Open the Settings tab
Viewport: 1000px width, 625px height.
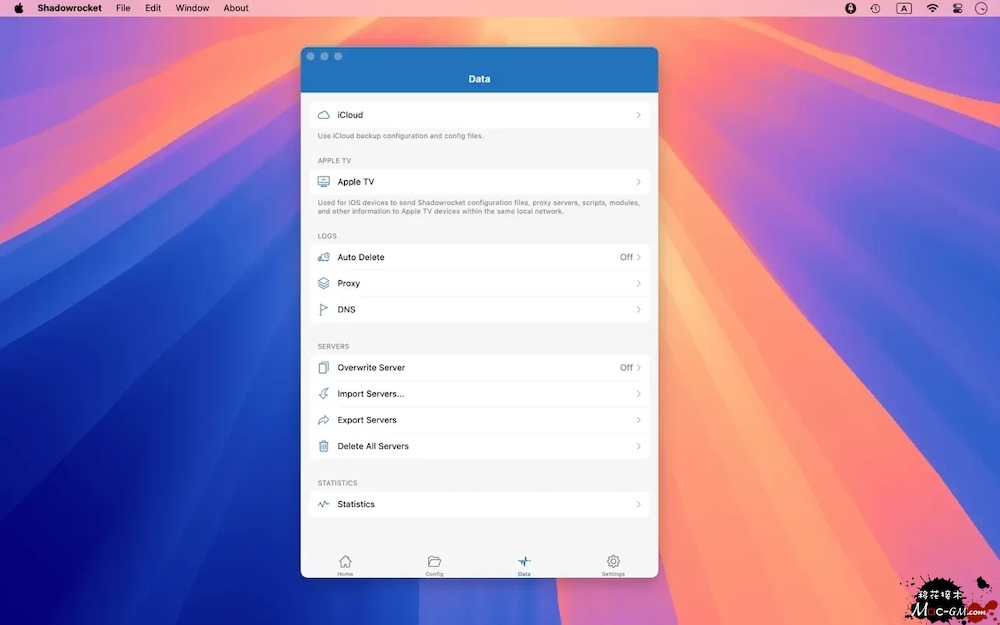(613, 564)
